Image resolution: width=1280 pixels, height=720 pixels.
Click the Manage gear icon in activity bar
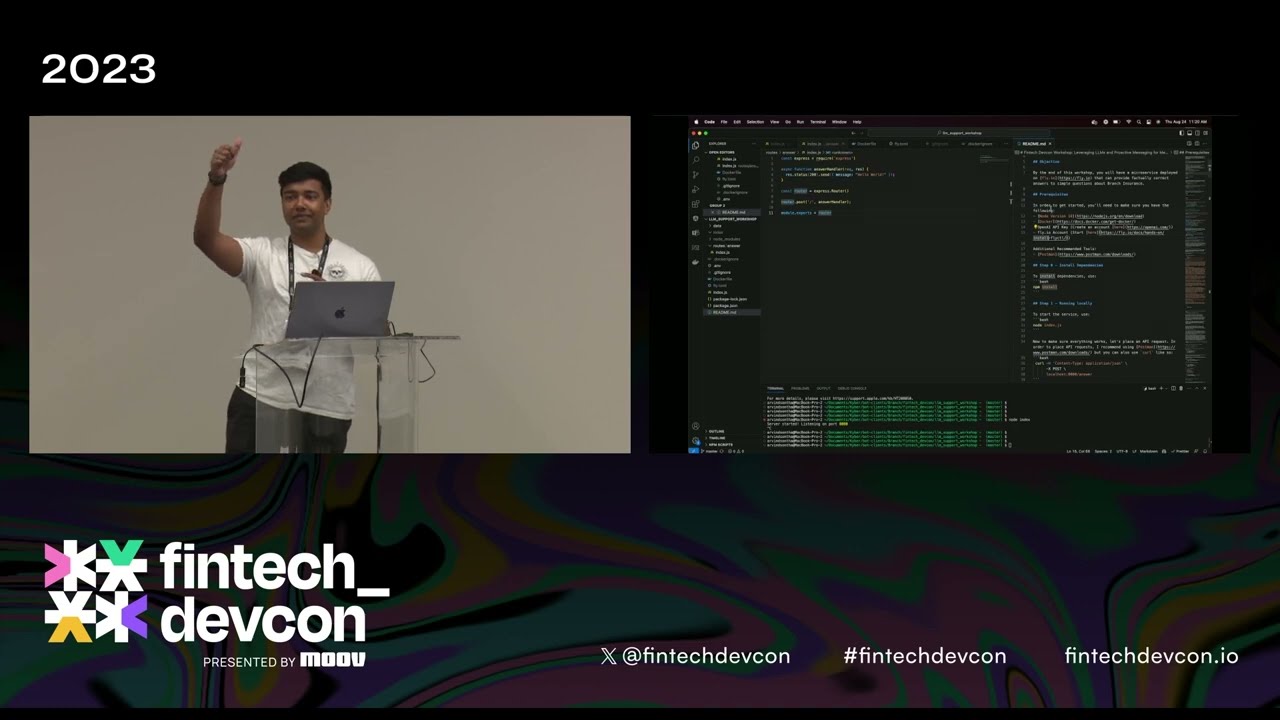click(696, 440)
